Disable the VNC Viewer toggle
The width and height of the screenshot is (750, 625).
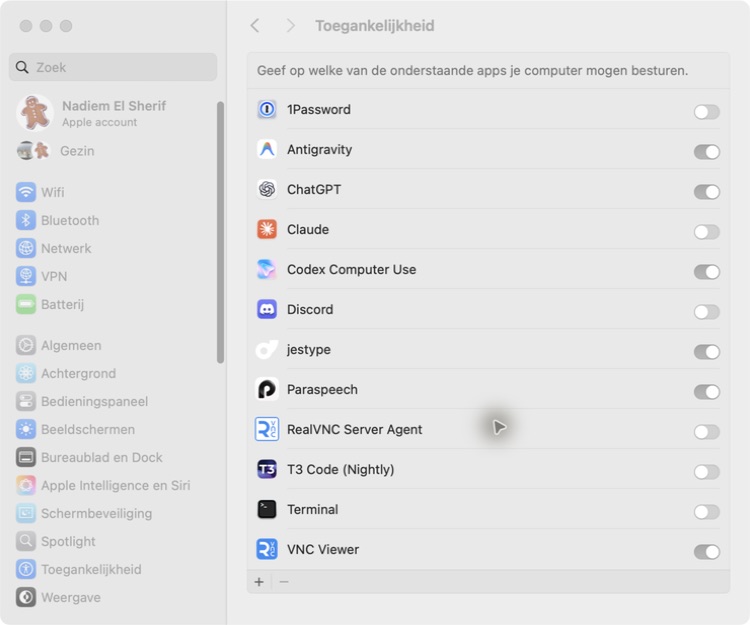[x=706, y=552]
